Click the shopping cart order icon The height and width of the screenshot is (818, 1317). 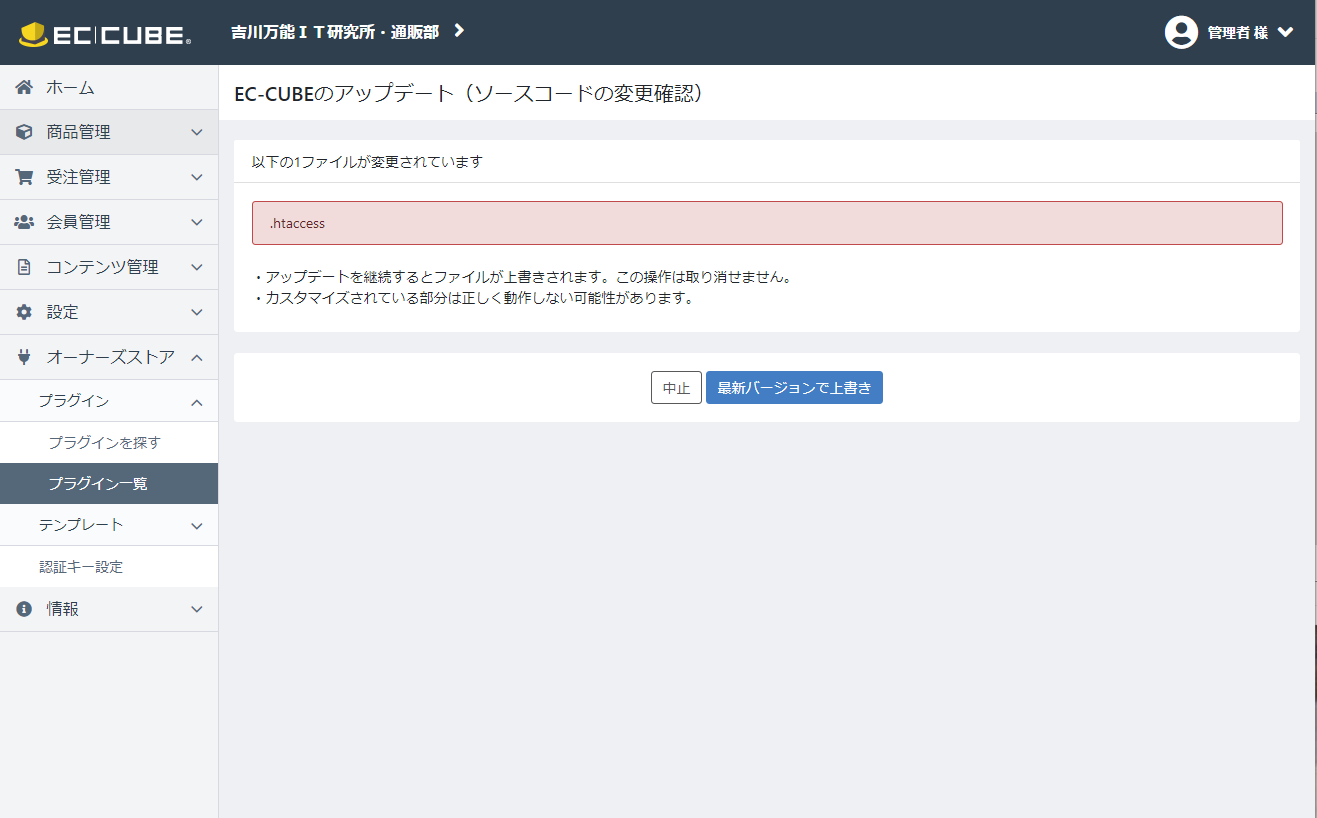pyautogui.click(x=25, y=177)
